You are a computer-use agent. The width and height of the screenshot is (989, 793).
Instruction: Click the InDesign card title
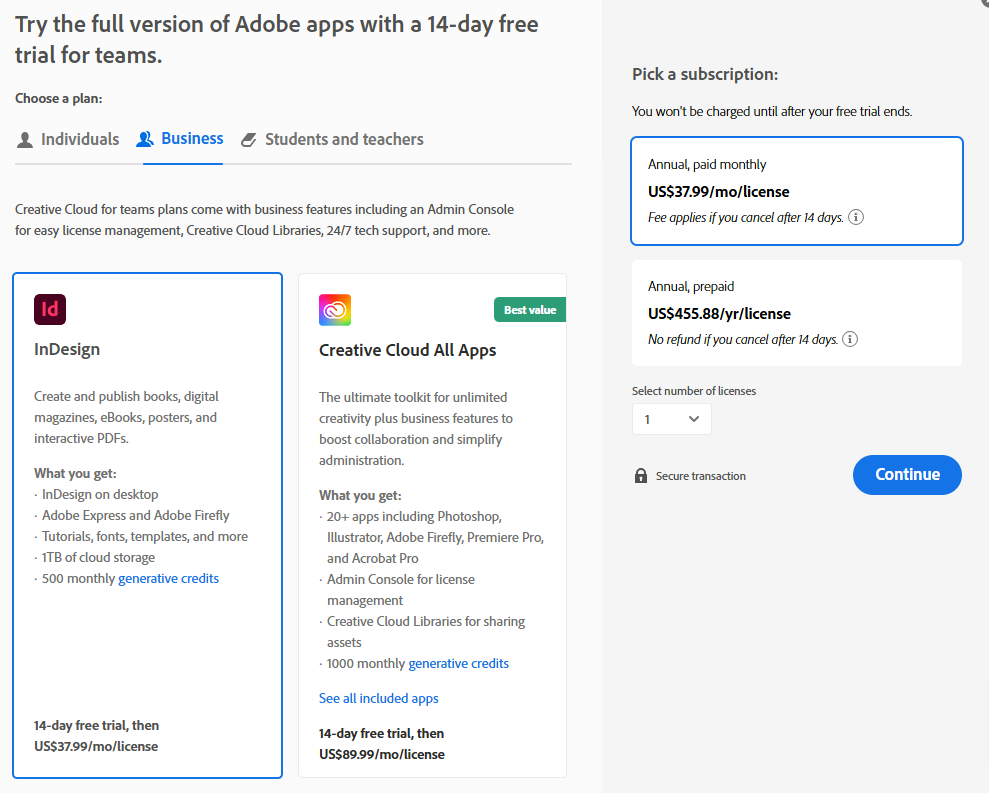point(67,350)
